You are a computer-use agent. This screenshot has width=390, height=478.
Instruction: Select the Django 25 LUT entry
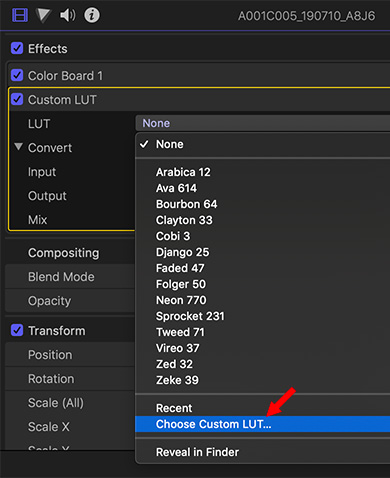pos(263,252)
